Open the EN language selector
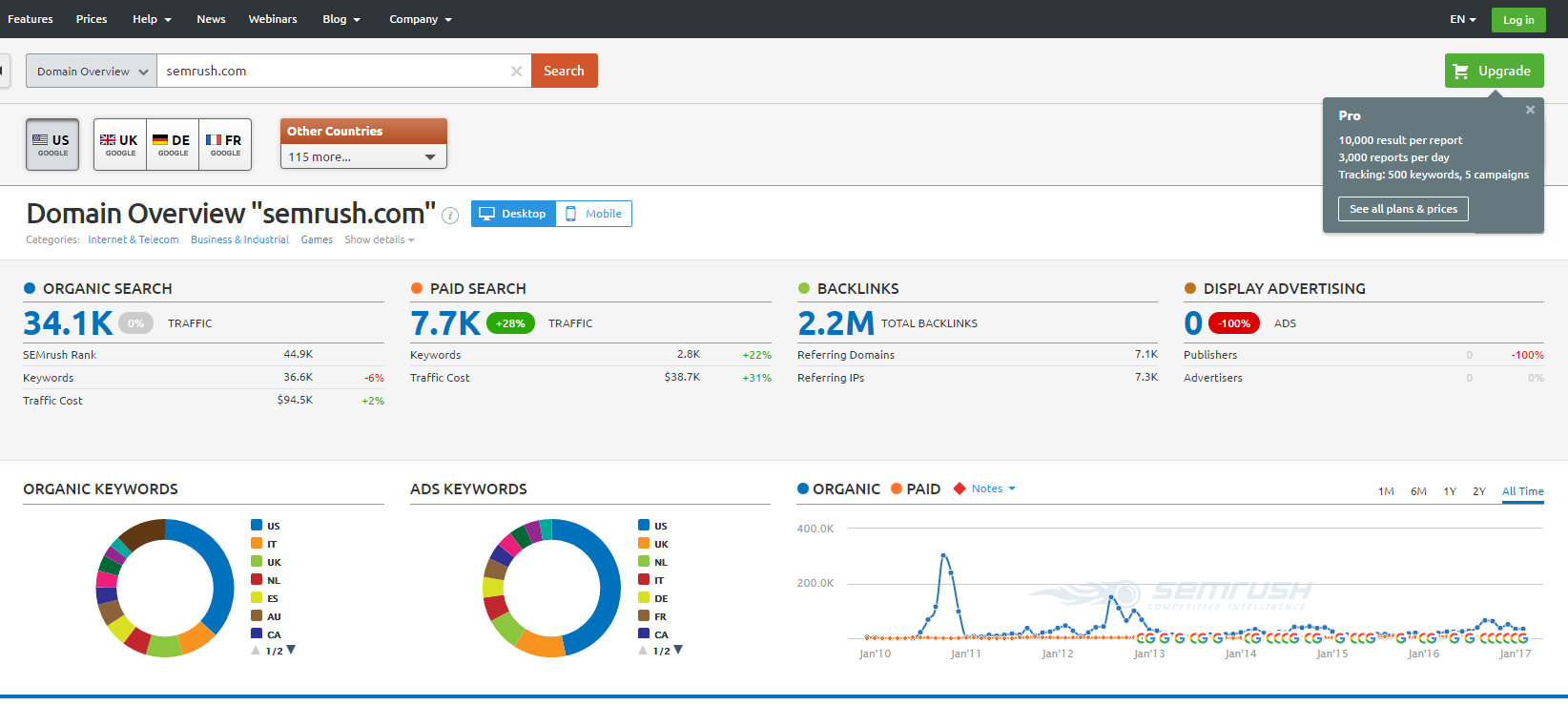Screen dimensions: 1568x706 click(1463, 19)
